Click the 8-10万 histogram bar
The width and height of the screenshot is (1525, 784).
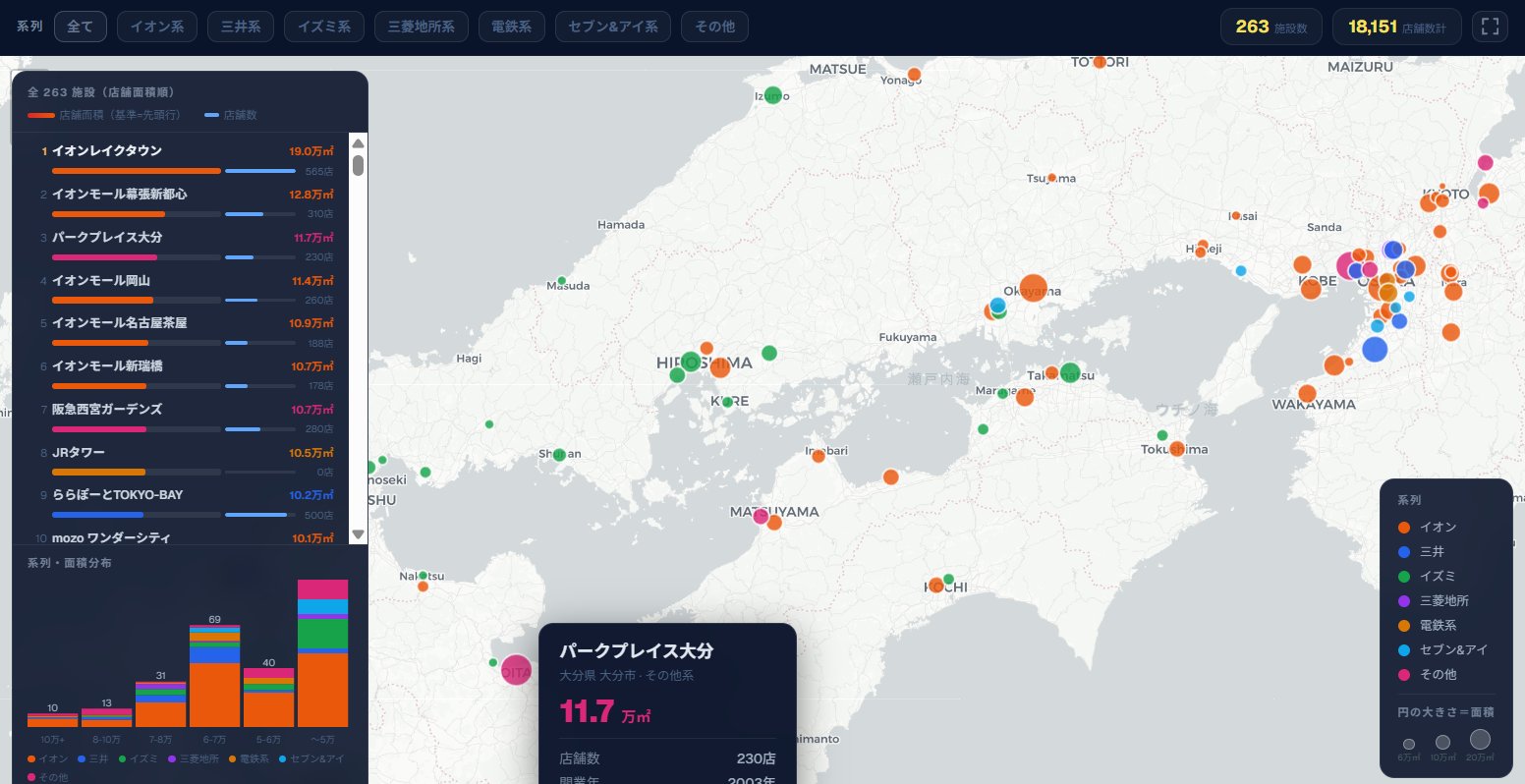tap(106, 717)
